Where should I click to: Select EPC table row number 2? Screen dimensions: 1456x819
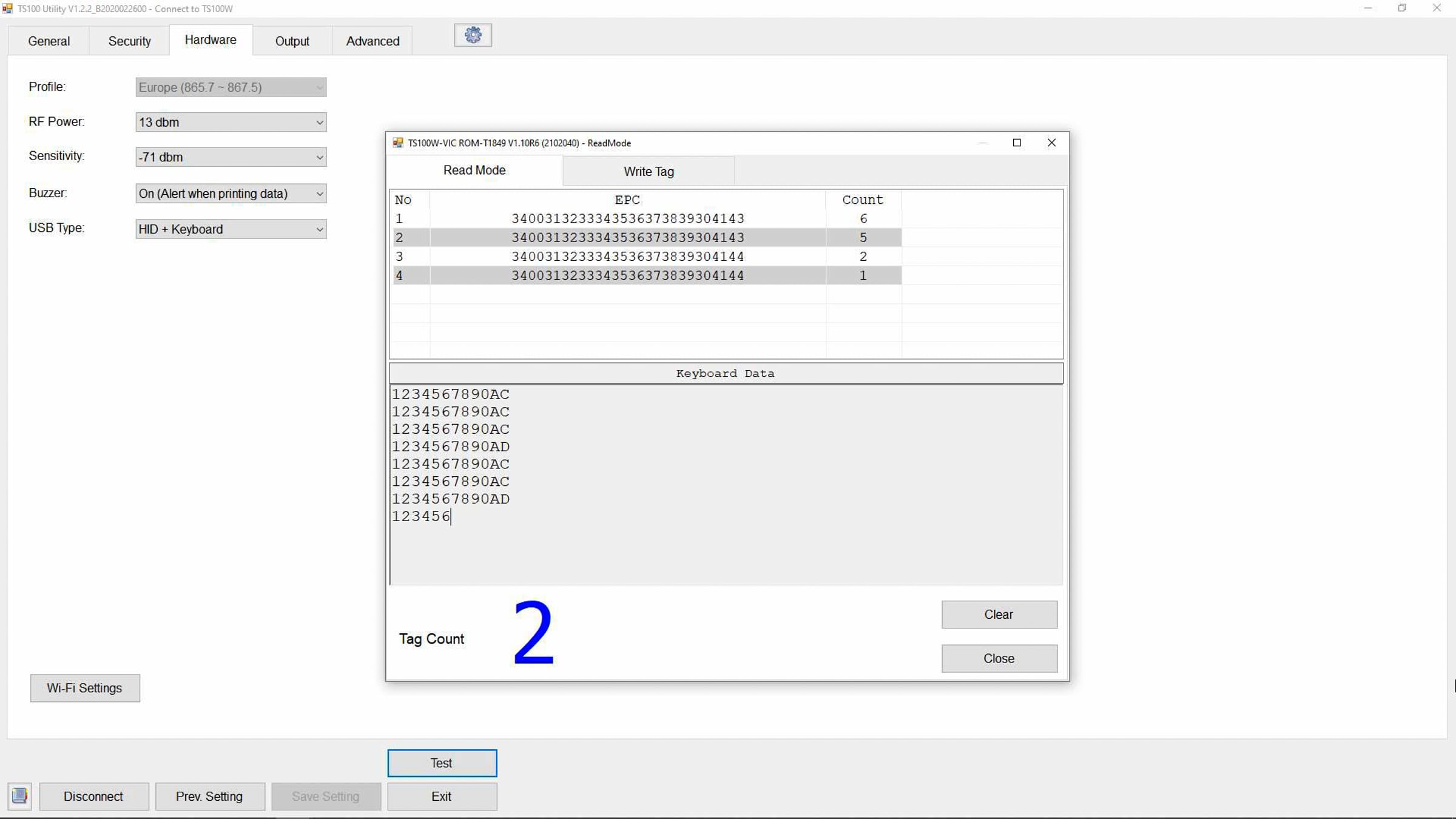pyautogui.click(x=646, y=237)
